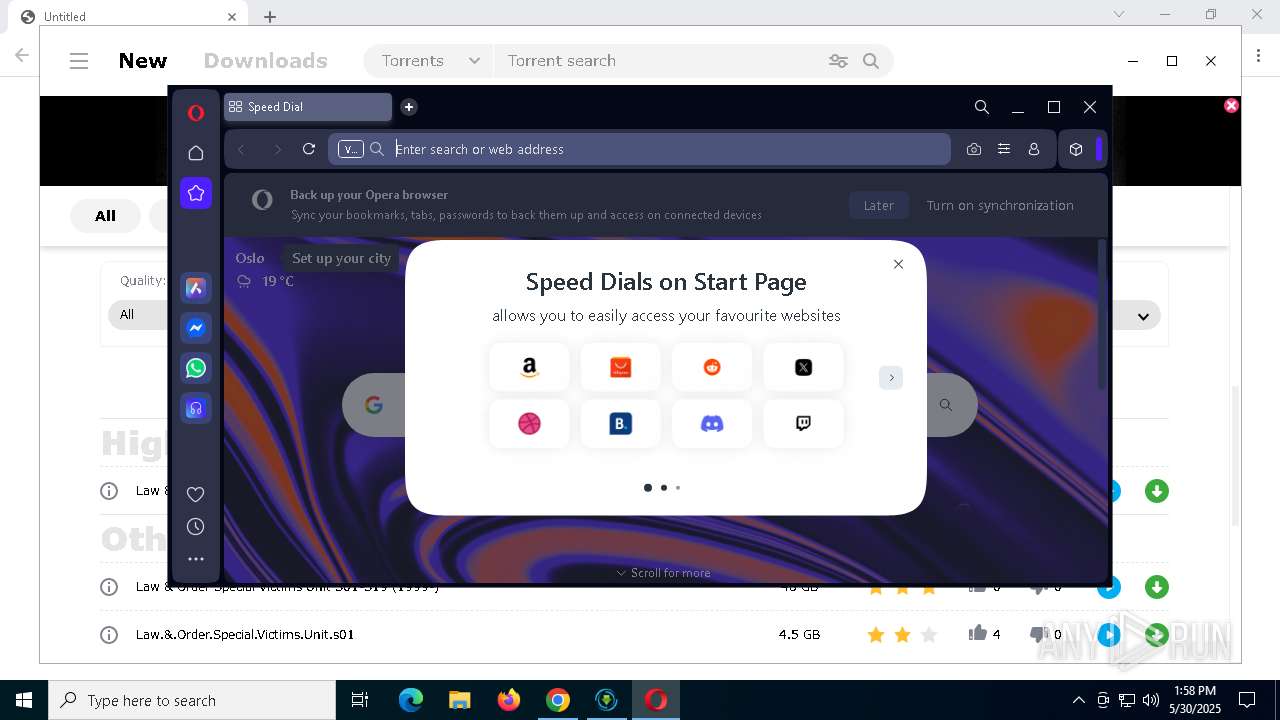Open the Twitch speed dial tile
The width and height of the screenshot is (1280, 720).
coord(803,424)
